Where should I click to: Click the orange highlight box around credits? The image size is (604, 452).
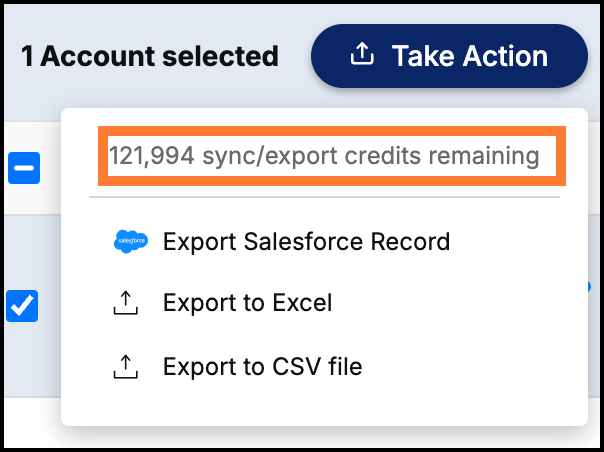click(332, 156)
